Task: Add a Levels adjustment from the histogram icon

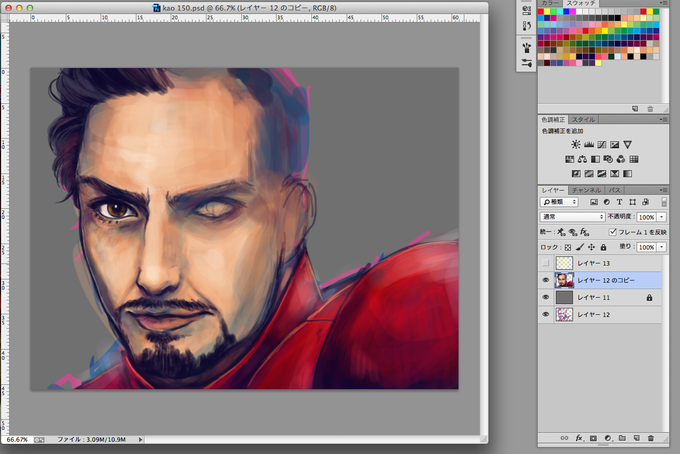Action: [588, 145]
